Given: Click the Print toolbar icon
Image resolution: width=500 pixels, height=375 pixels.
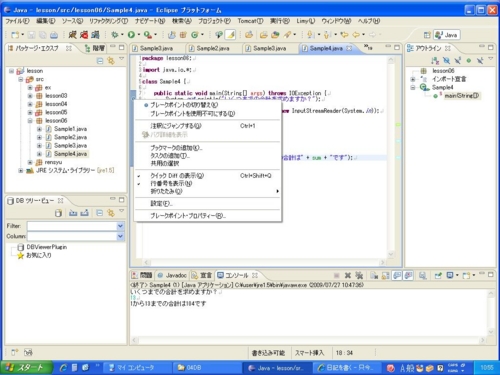Looking at the screenshot, I should click(54, 35).
